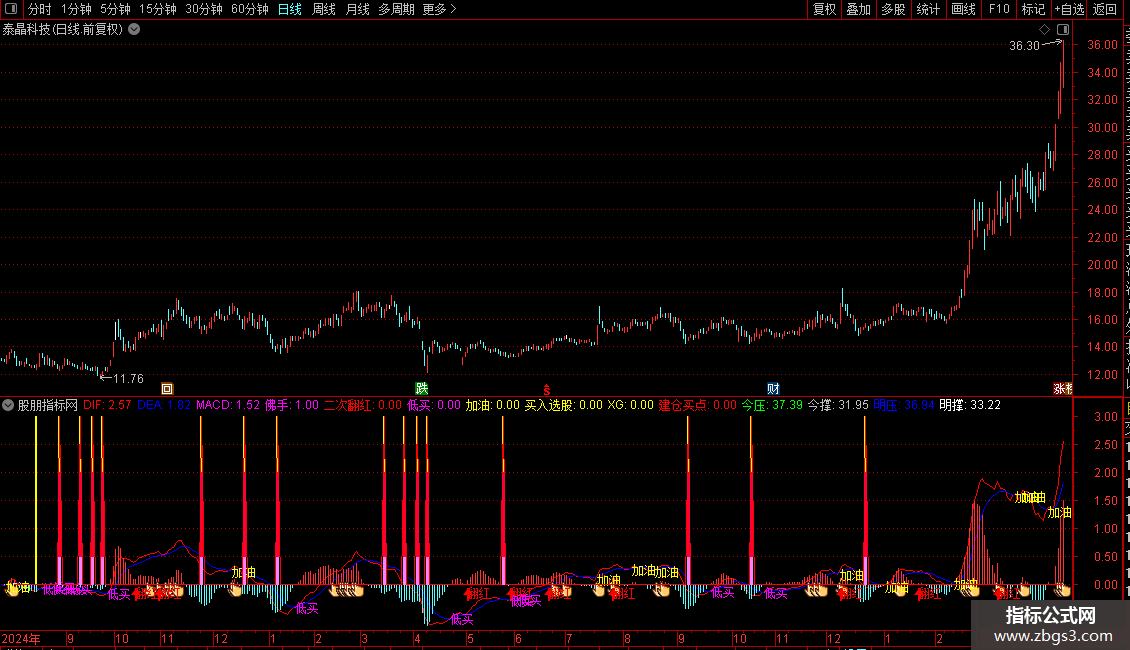This screenshot has height=650, width=1130.
Task: Open the 多周期 multi-period view
Action: tap(396, 9)
